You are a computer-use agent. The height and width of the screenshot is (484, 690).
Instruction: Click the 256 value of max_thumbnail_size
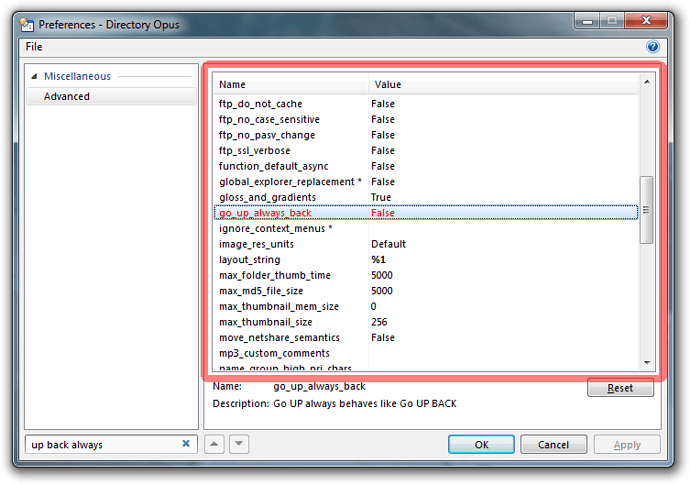pos(379,322)
